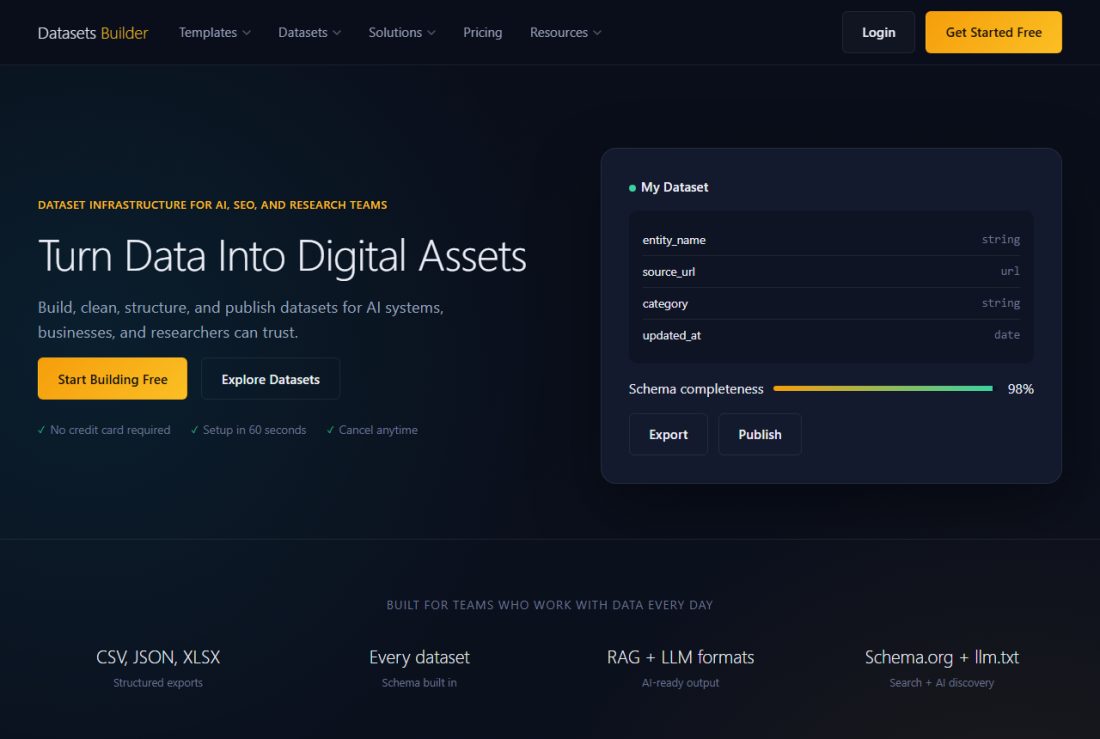Expand the Templates menu
This screenshot has height=739, width=1100.
(214, 32)
